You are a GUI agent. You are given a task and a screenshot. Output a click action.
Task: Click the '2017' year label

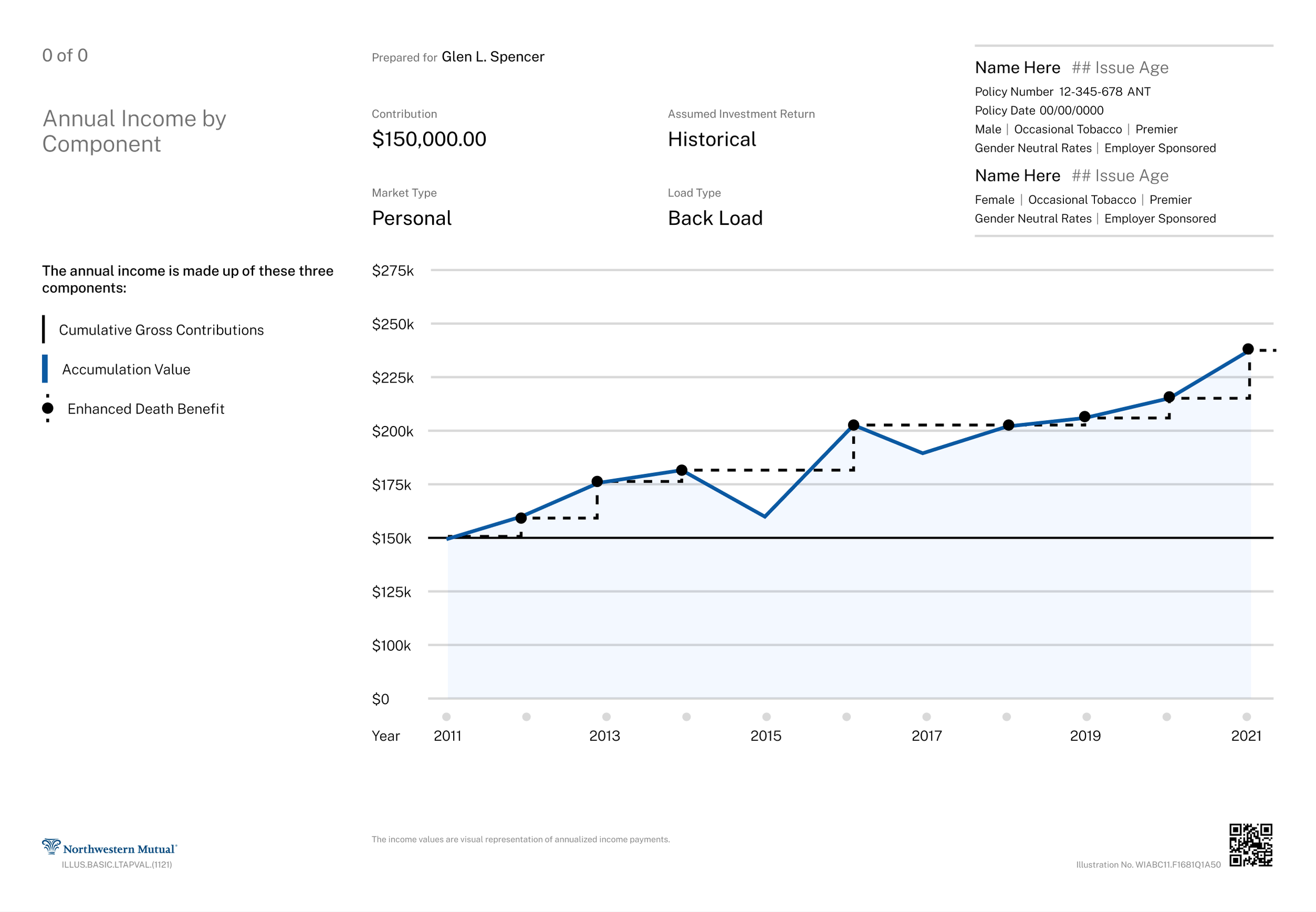tap(926, 736)
